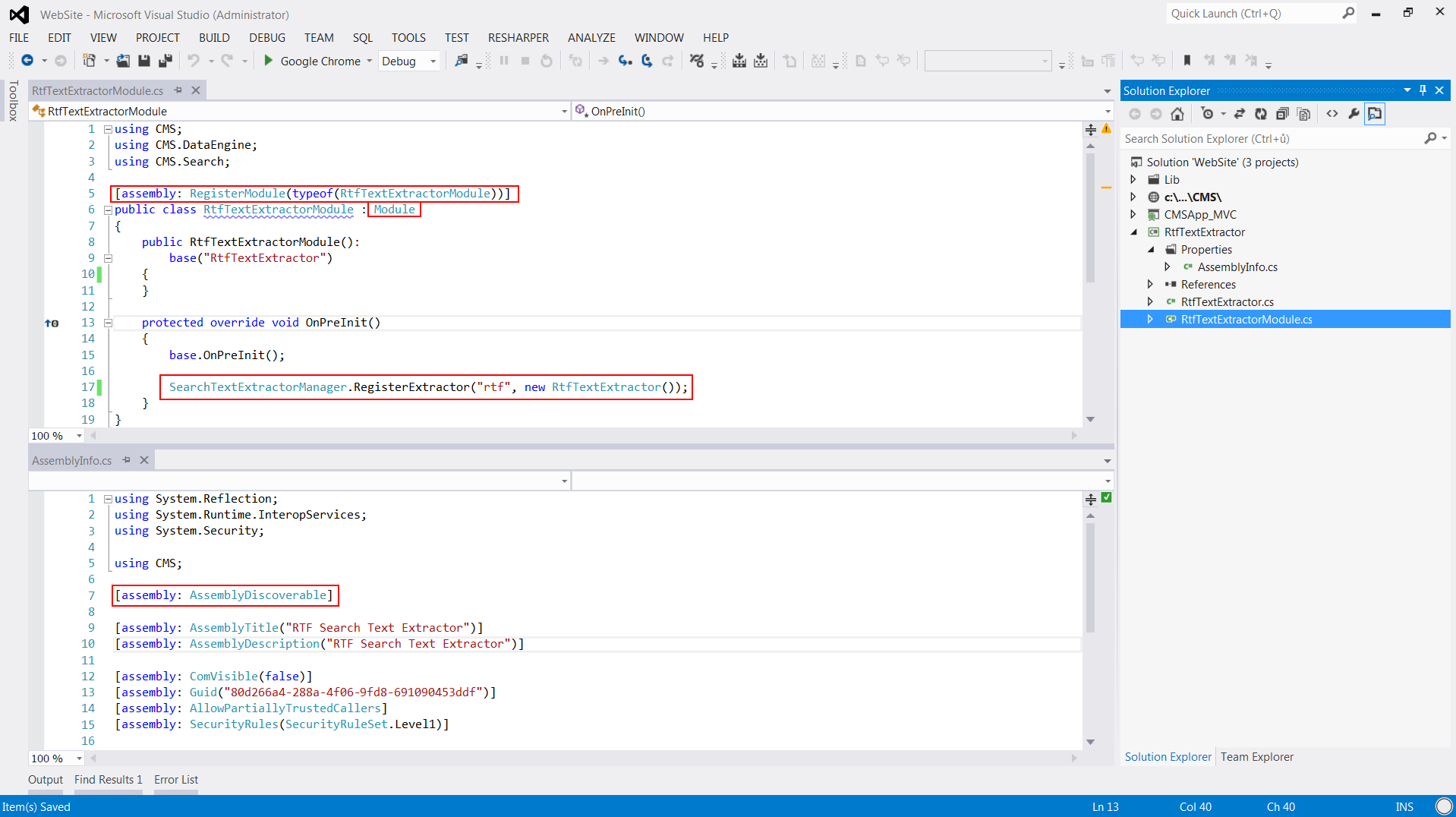Refresh Solution Explorer with circular arrows icon

1261,114
